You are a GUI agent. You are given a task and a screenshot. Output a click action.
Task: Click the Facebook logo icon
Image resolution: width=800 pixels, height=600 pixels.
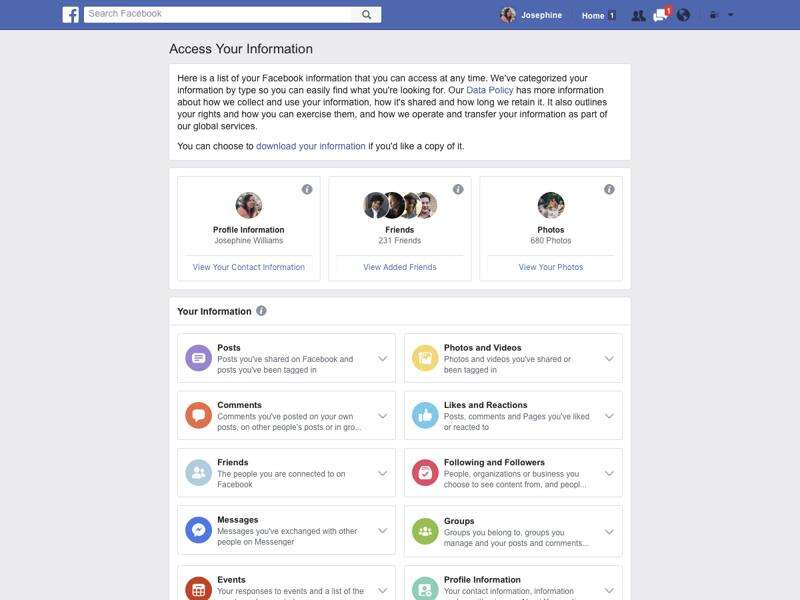(x=70, y=15)
